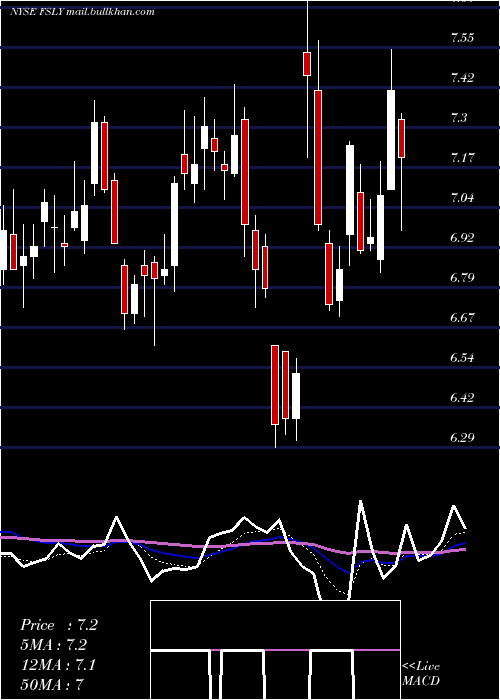This screenshot has height=700, width=500.
Task: Click the 12MA : 7.1 readout
Action: point(58,665)
